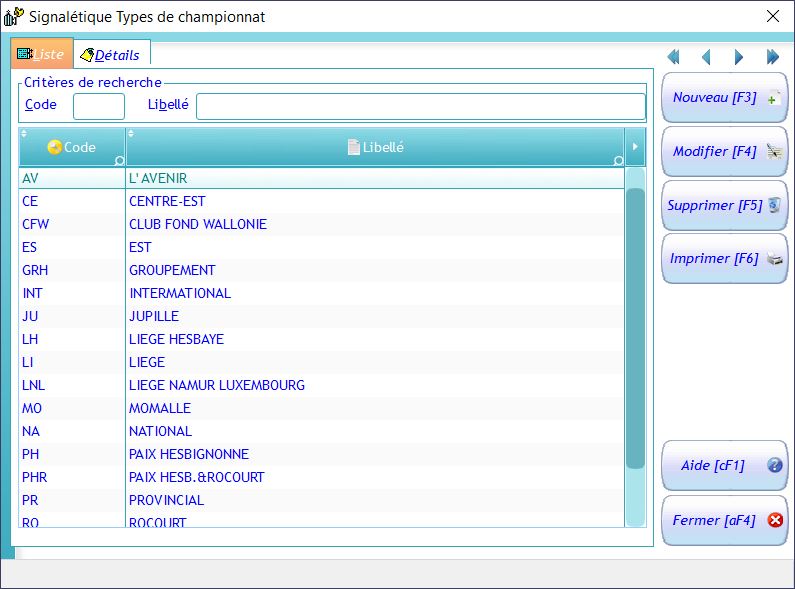Viewport: 795px width, 589px height.
Task: Select the EST label cell
Action: [375, 247]
